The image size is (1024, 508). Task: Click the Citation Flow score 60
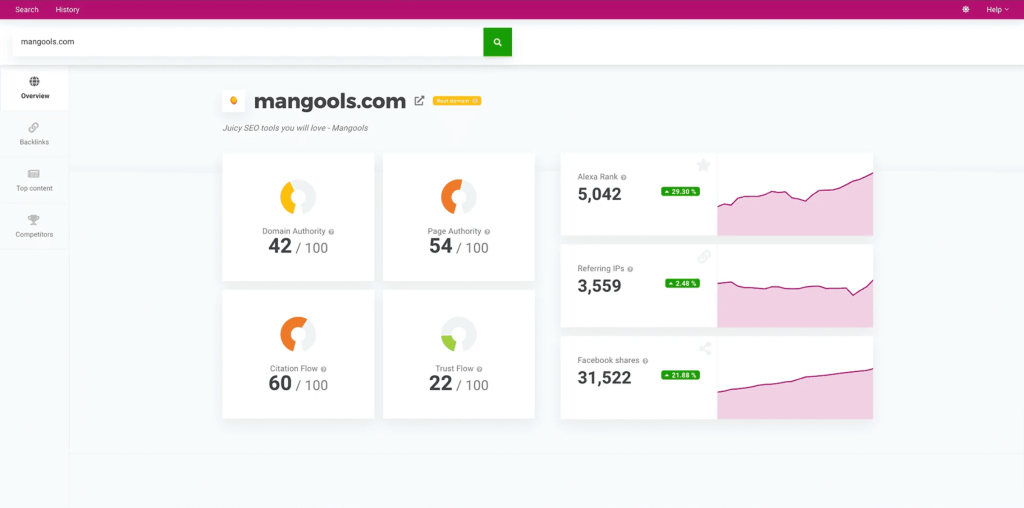point(280,383)
